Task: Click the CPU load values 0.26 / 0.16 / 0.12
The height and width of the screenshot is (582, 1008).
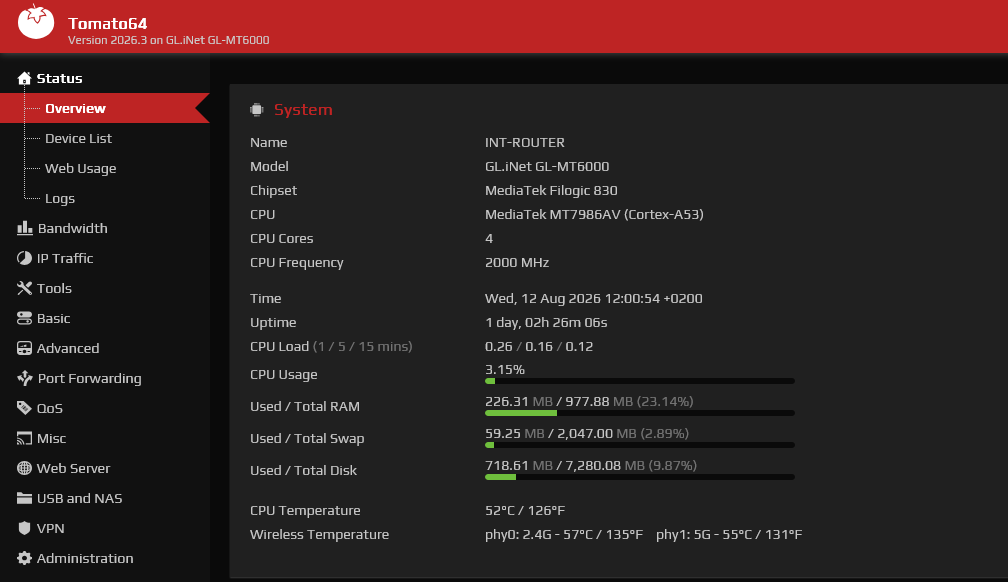Action: pos(539,346)
